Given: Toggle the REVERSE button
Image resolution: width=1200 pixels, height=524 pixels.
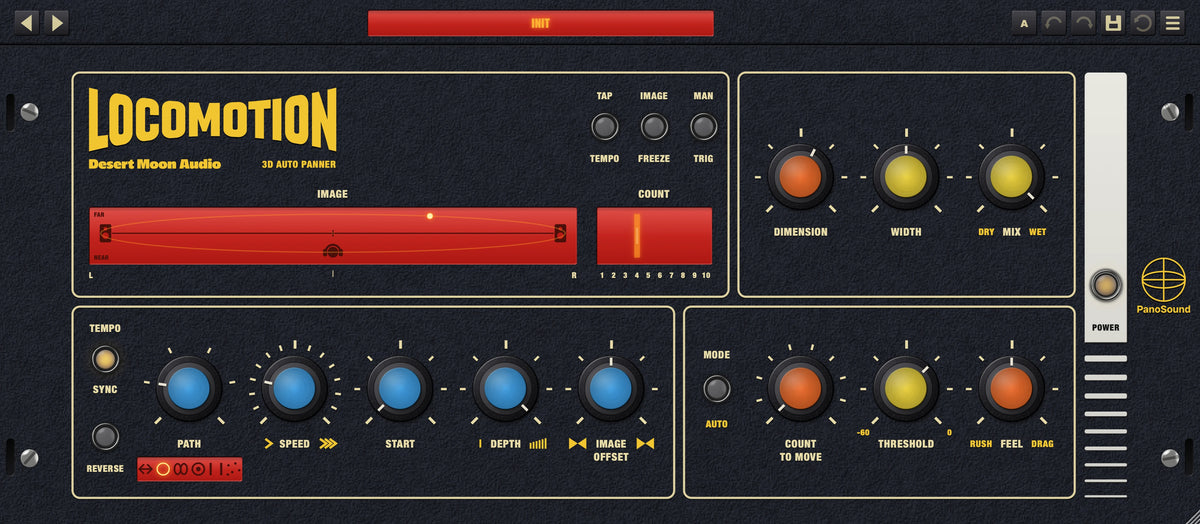Looking at the screenshot, I should point(105,437).
